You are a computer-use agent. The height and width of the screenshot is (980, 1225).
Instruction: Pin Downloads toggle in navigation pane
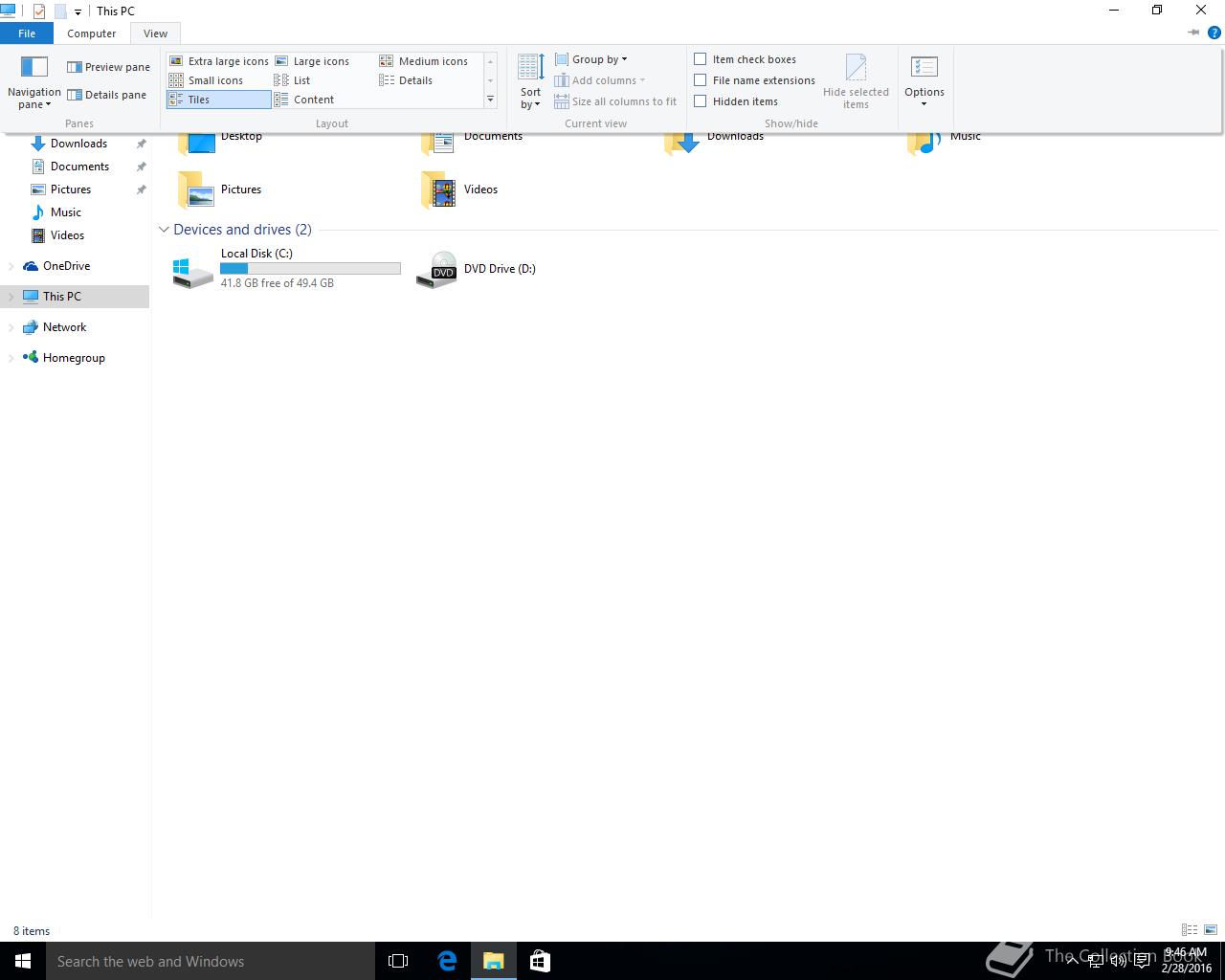pyautogui.click(x=141, y=144)
